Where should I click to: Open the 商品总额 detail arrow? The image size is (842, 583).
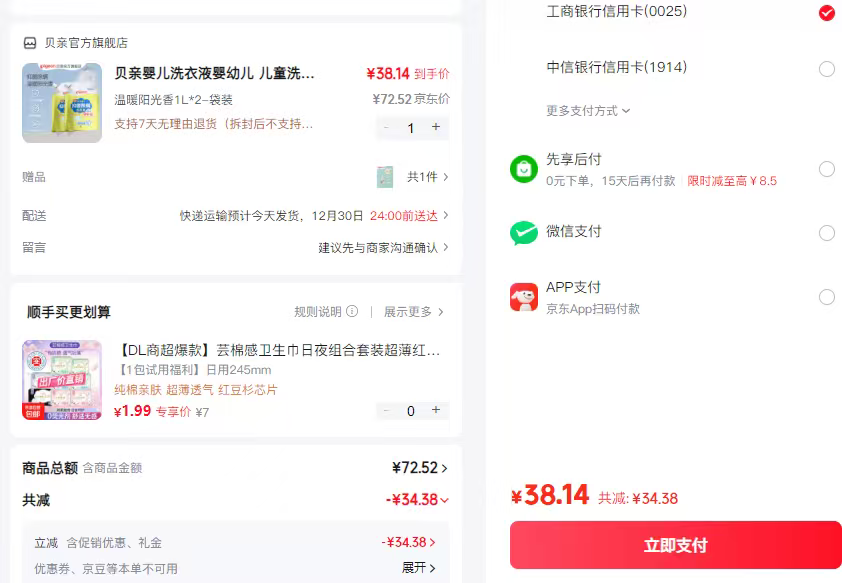pos(446,467)
